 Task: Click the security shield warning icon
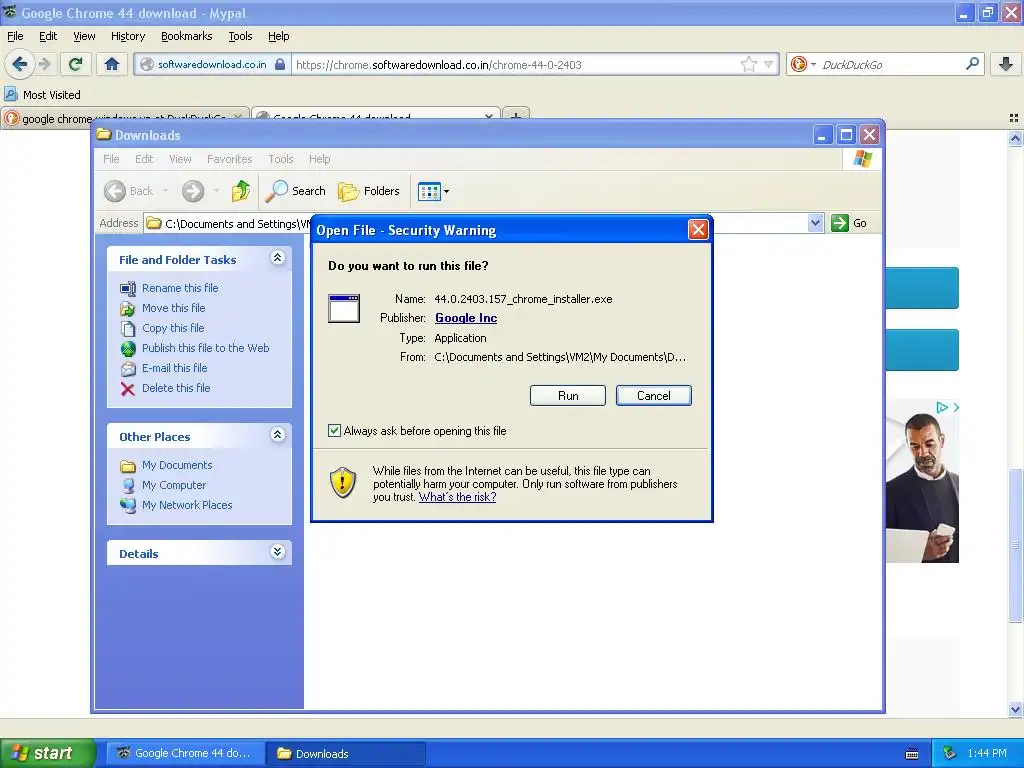343,483
